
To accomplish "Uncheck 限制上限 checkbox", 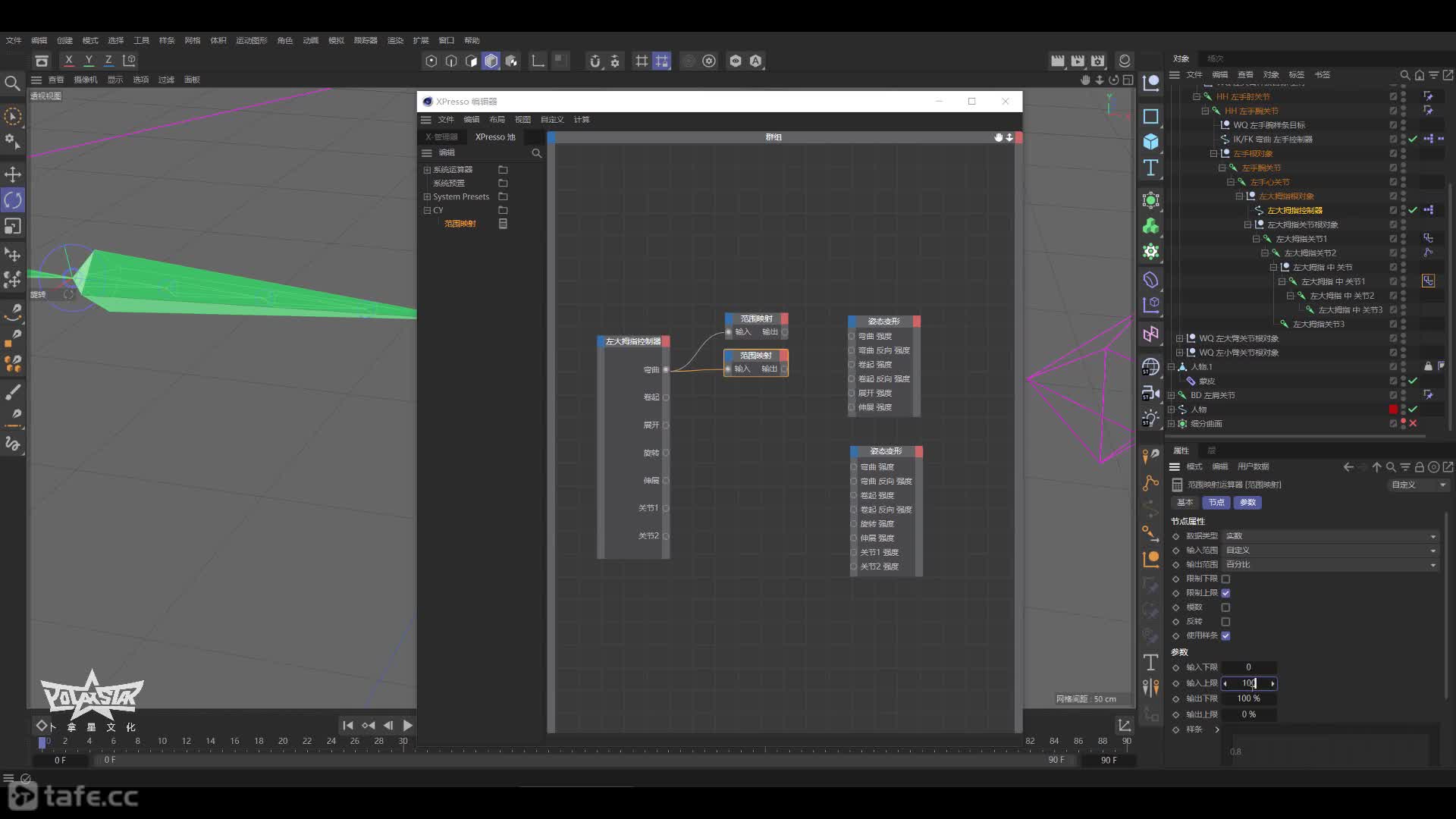I will (1225, 593).
